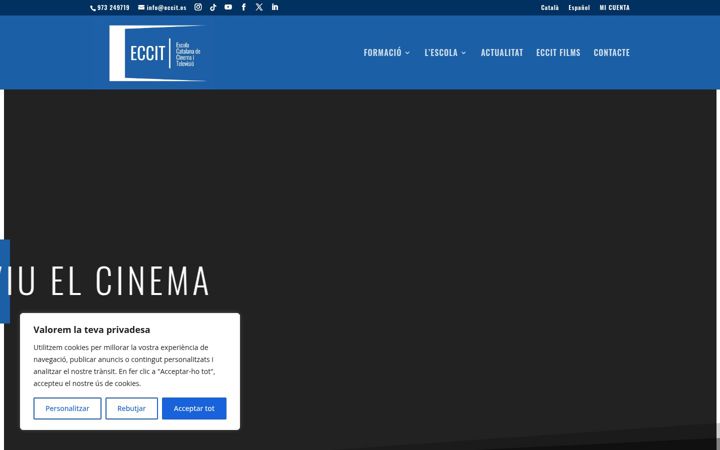Open the LinkedIn icon

[275, 7]
